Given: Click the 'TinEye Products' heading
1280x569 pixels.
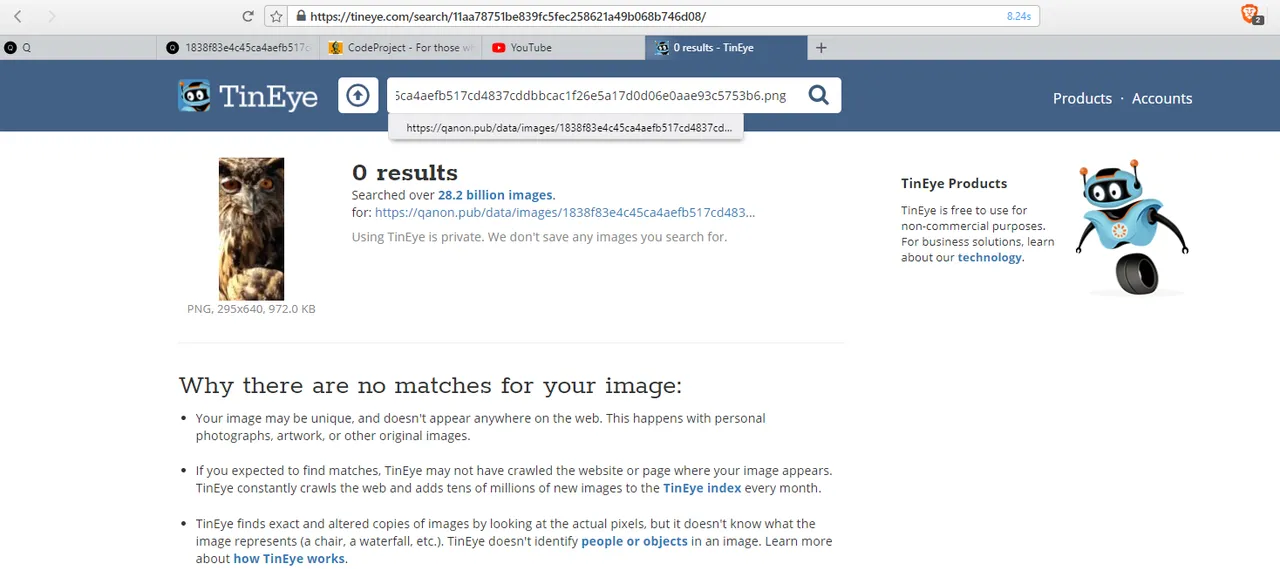Looking at the screenshot, I should click(954, 183).
